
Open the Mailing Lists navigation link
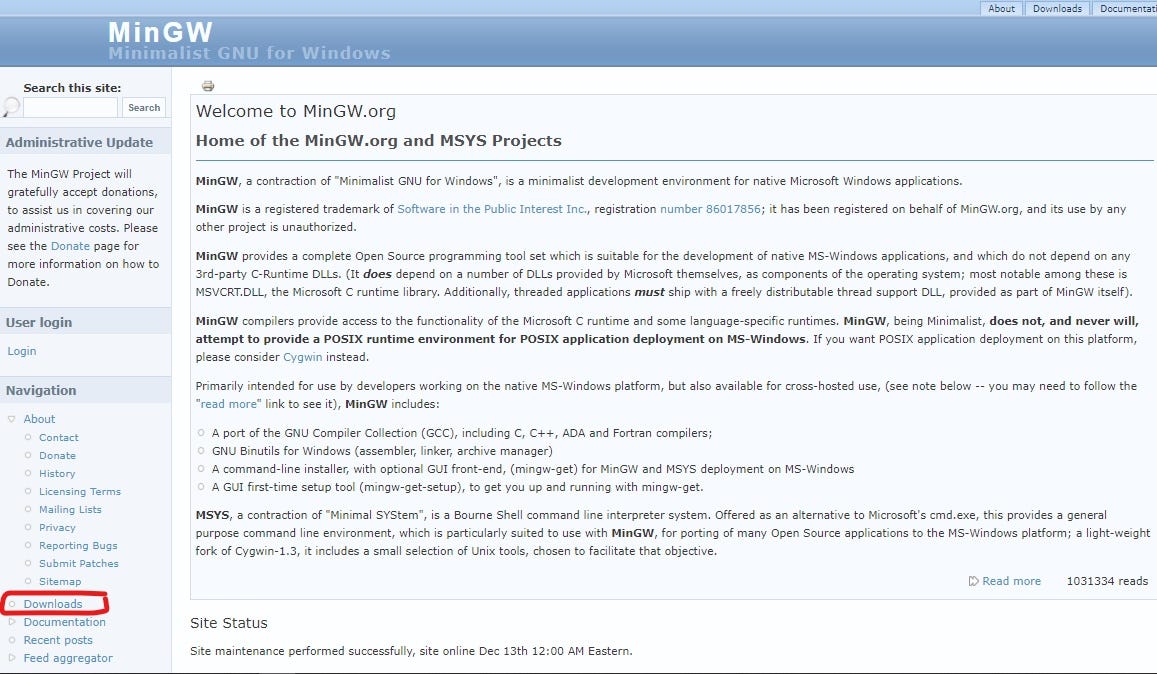(70, 509)
